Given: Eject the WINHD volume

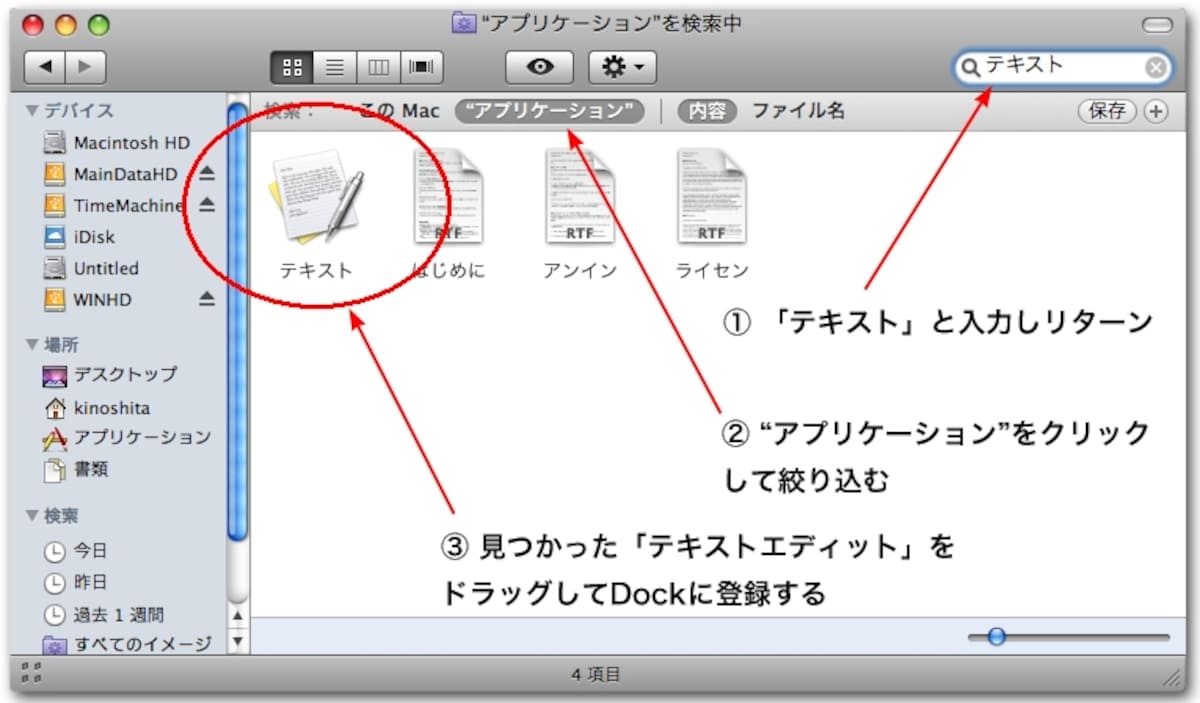Looking at the screenshot, I should [206, 299].
